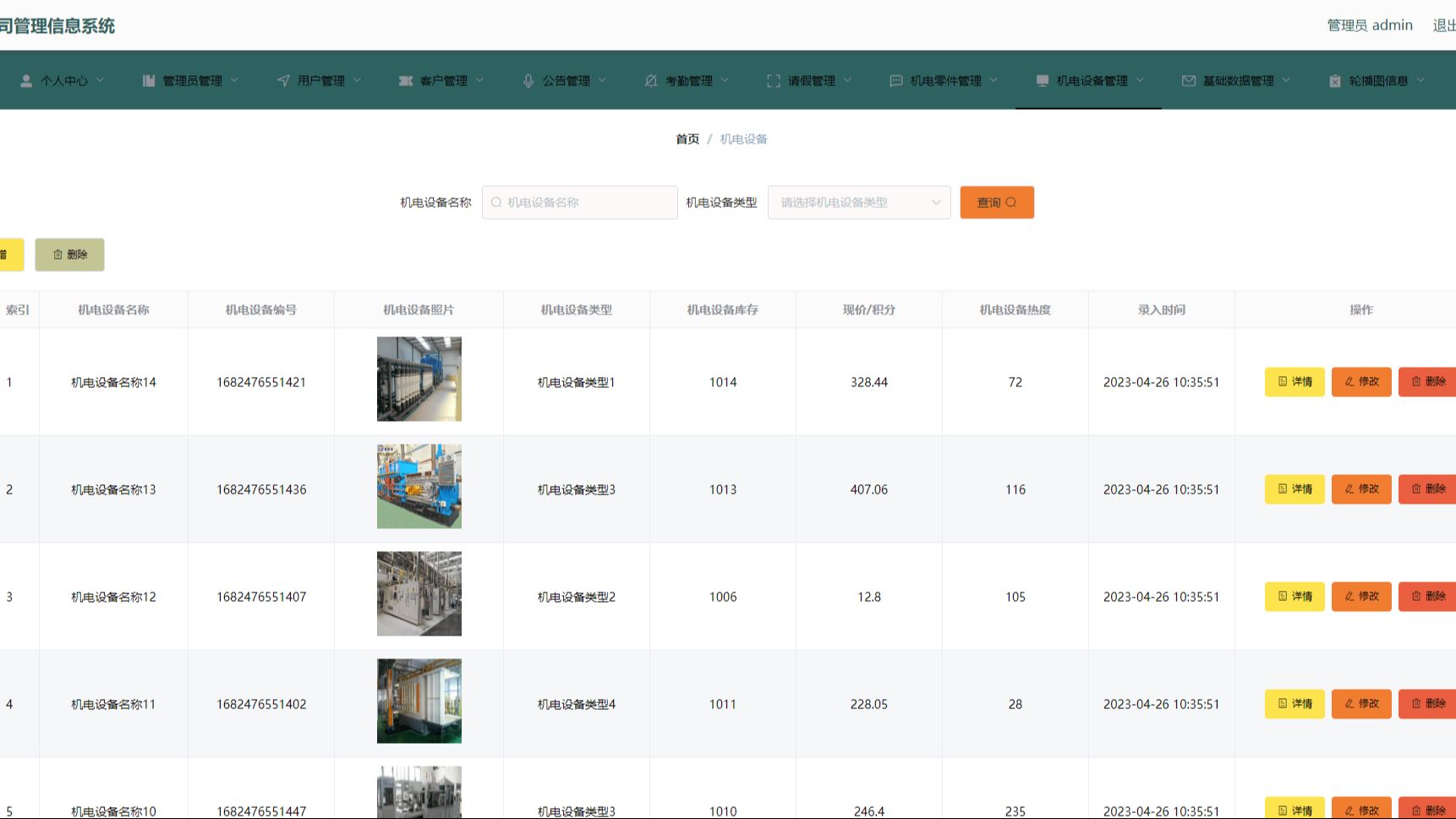
Task: Click the photo of 机电设备名称12
Action: 419,594
